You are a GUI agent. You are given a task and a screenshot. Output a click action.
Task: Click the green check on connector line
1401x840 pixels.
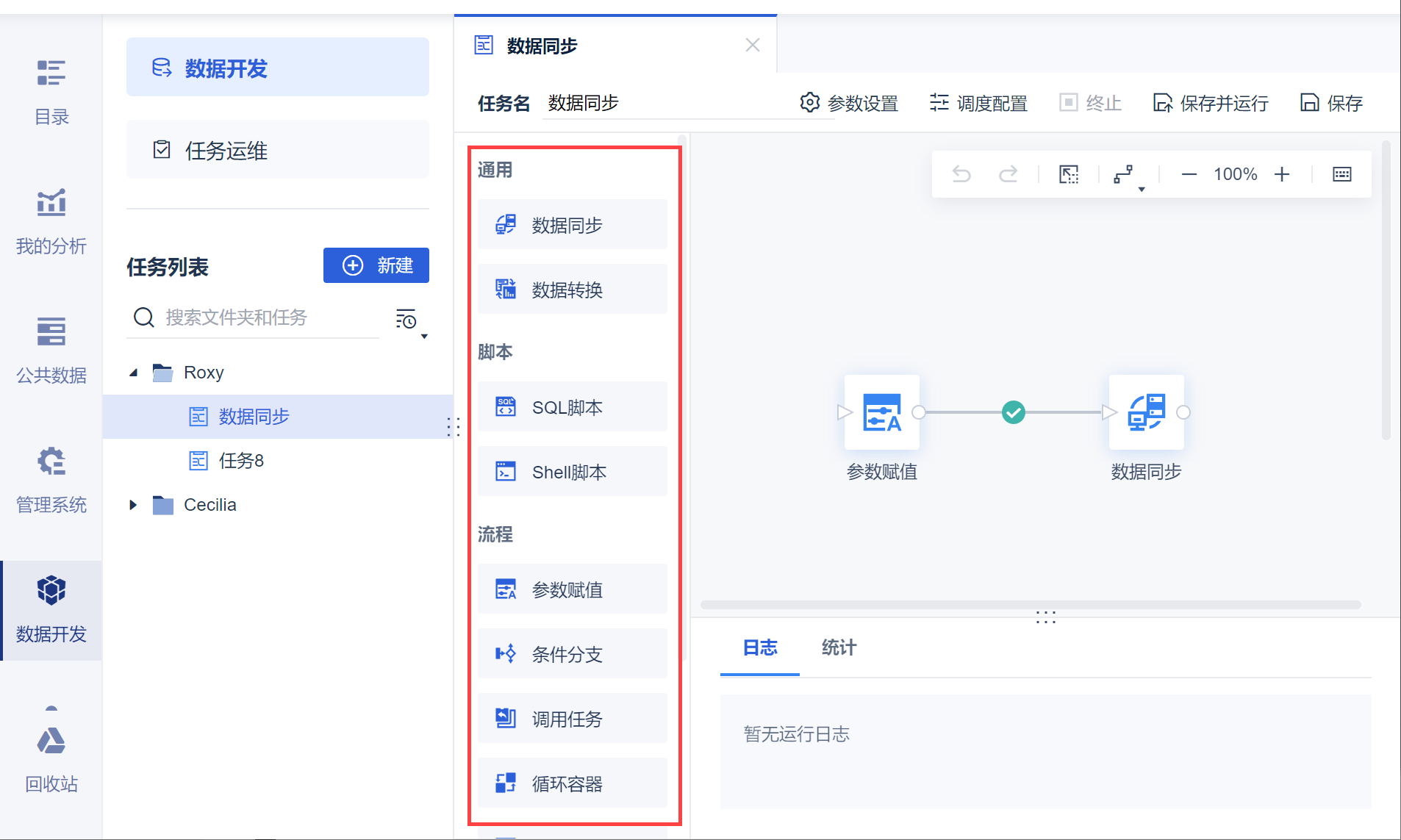coord(1014,412)
